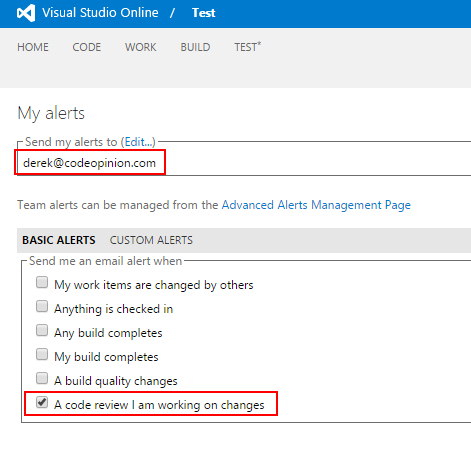Image resolution: width=471 pixels, height=449 pixels.
Task: Navigate to the TEST tab
Action: (x=247, y=47)
